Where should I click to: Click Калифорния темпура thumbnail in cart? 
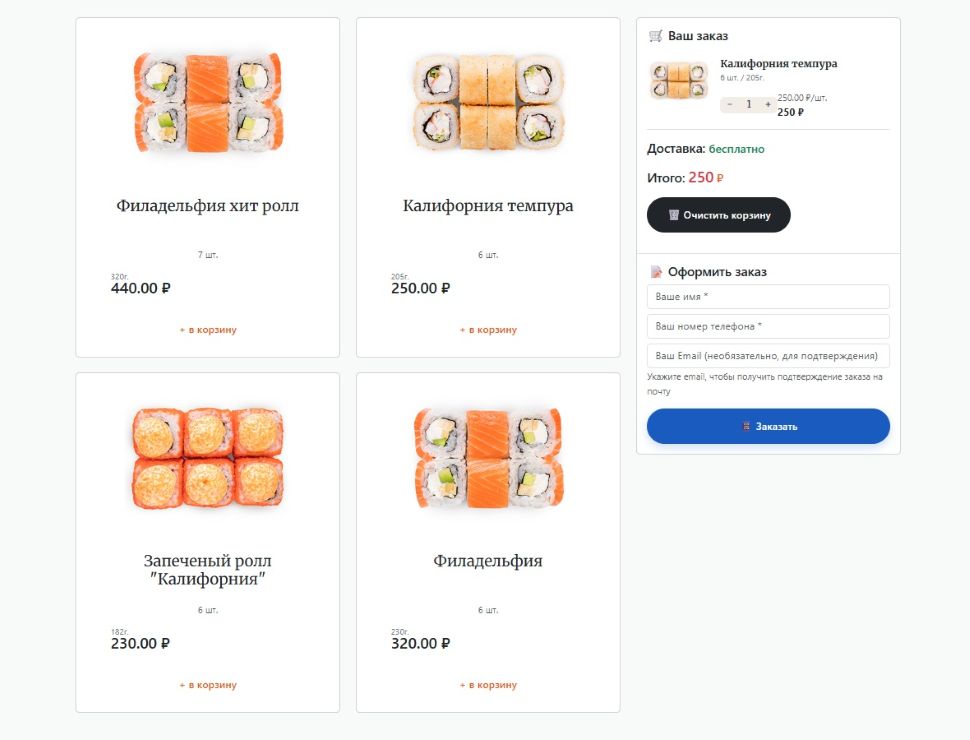679,80
